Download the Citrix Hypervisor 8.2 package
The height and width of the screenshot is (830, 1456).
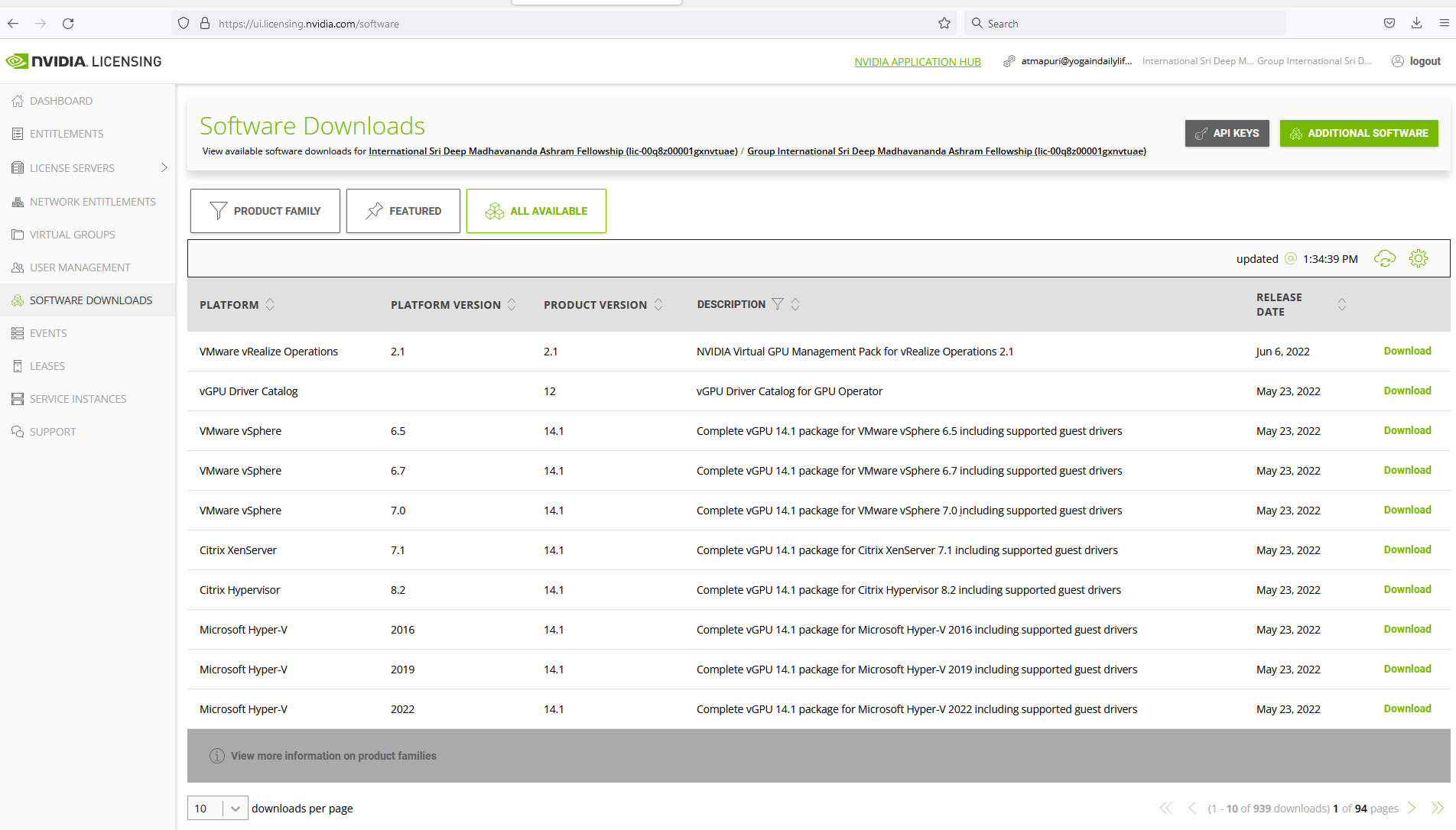[x=1407, y=589]
